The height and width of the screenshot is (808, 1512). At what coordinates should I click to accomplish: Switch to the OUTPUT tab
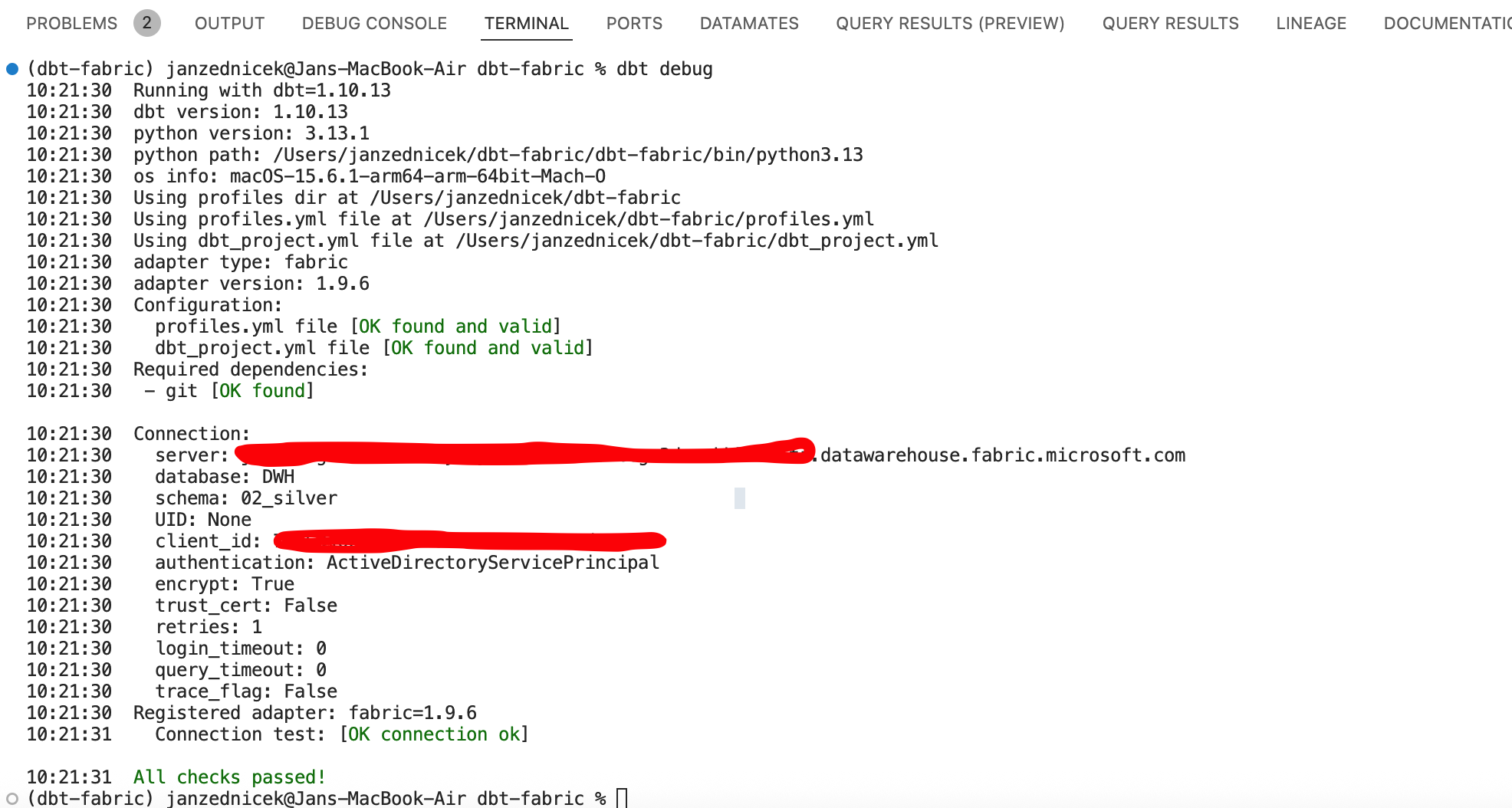pos(229,23)
